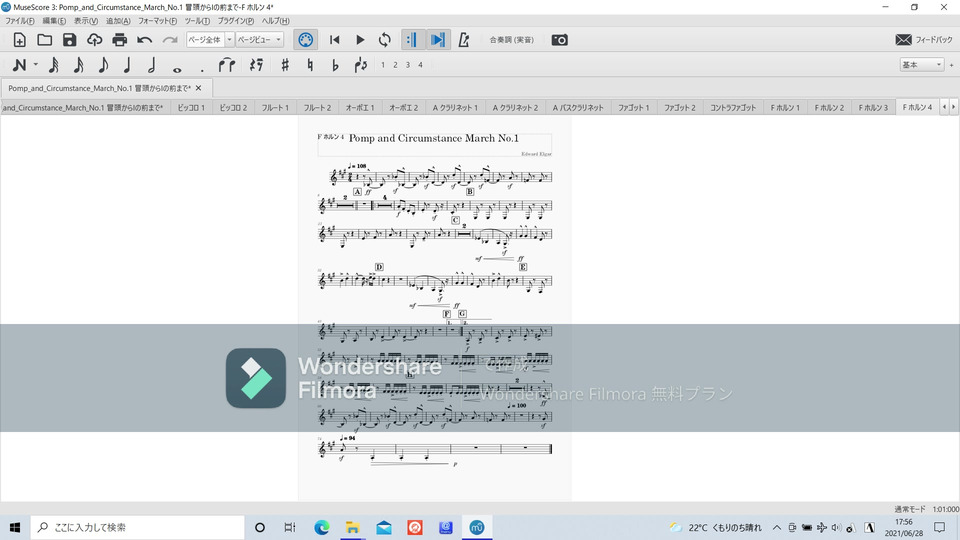
Task: Open the 編集(E) menu
Action: click(x=54, y=21)
